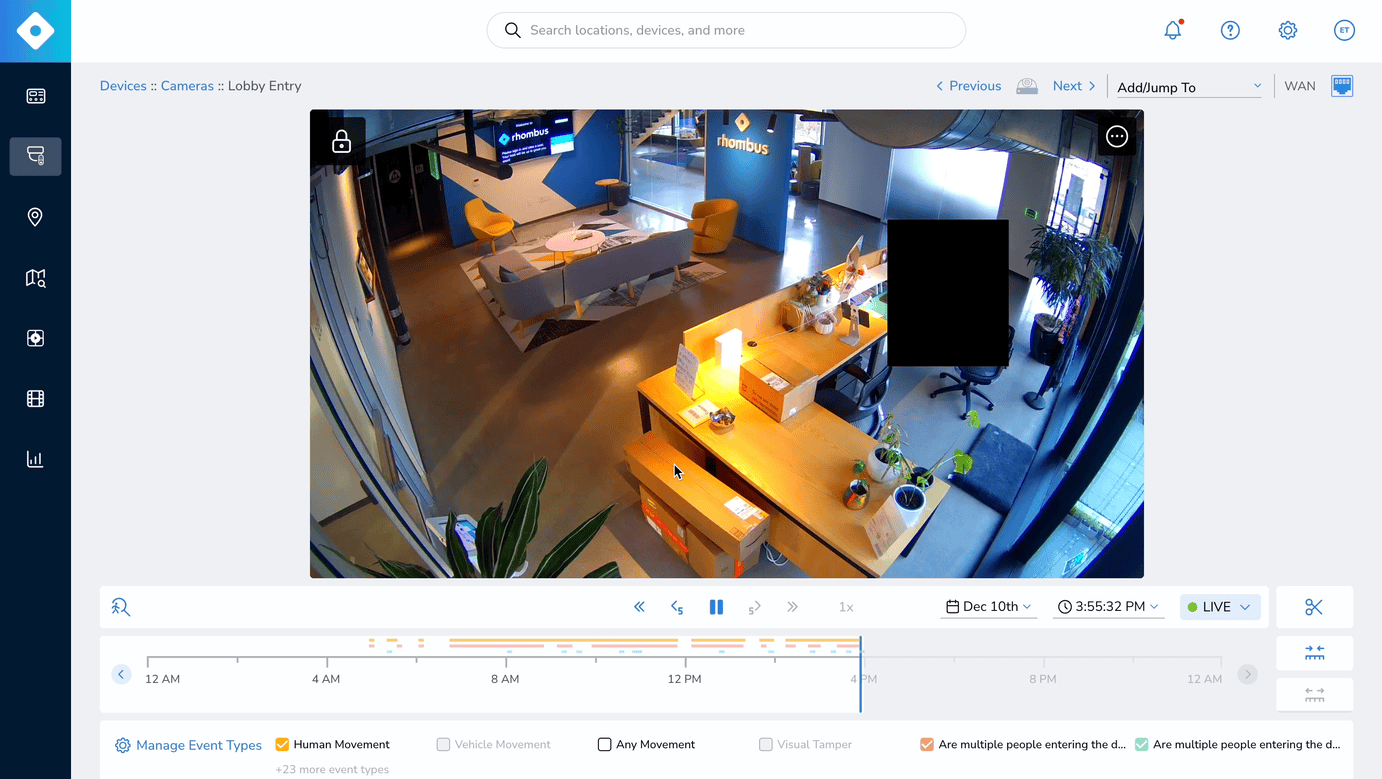The image size is (1382, 779).
Task: Move timeline later with right arrow
Action: click(x=1247, y=674)
